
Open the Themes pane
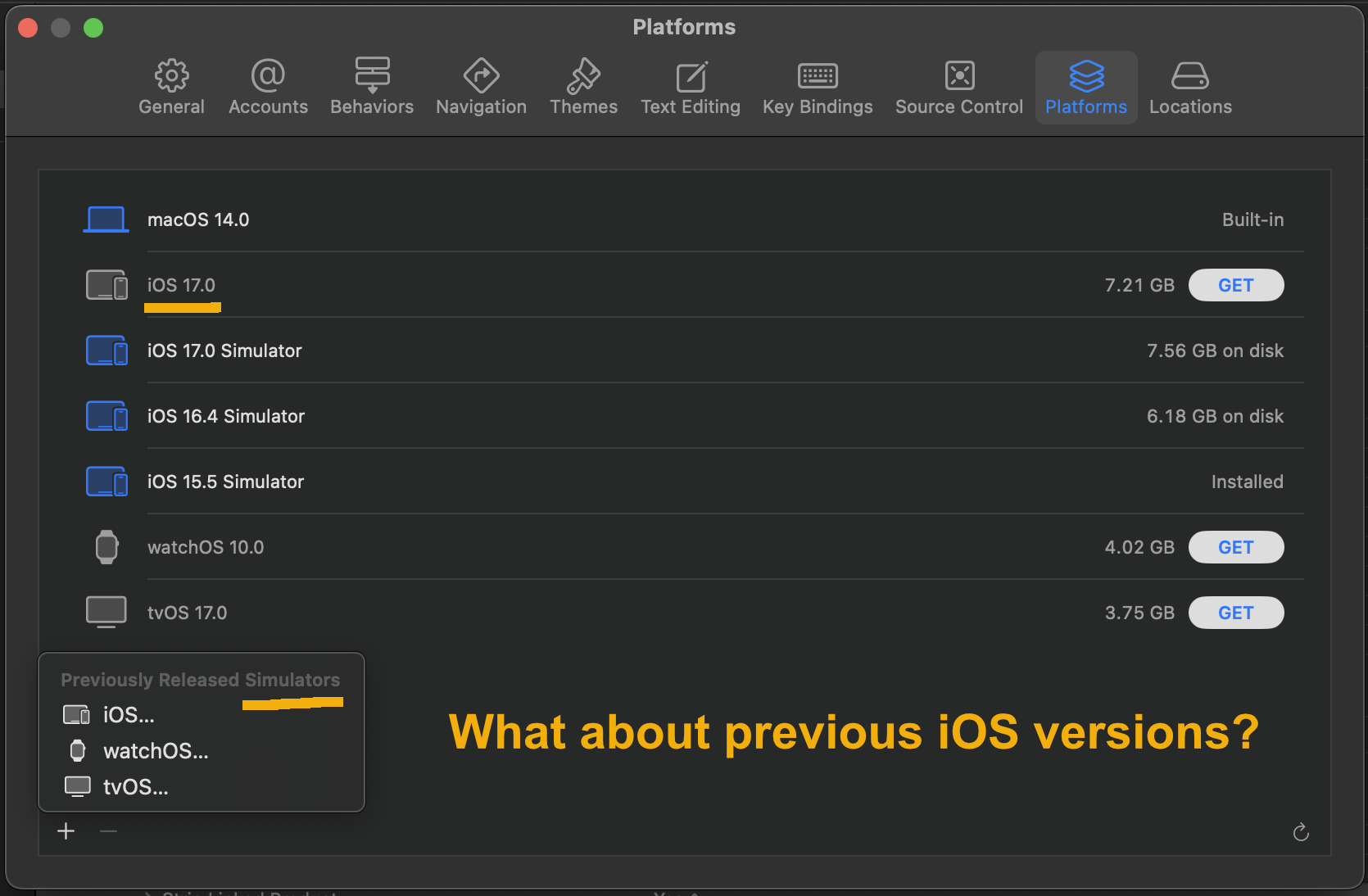point(583,86)
